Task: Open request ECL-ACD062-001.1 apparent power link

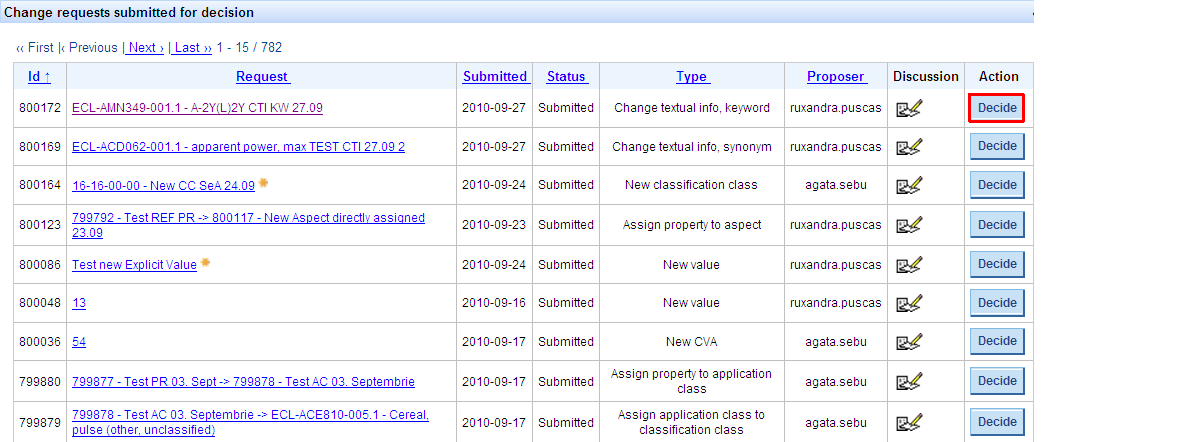Action: [238, 147]
